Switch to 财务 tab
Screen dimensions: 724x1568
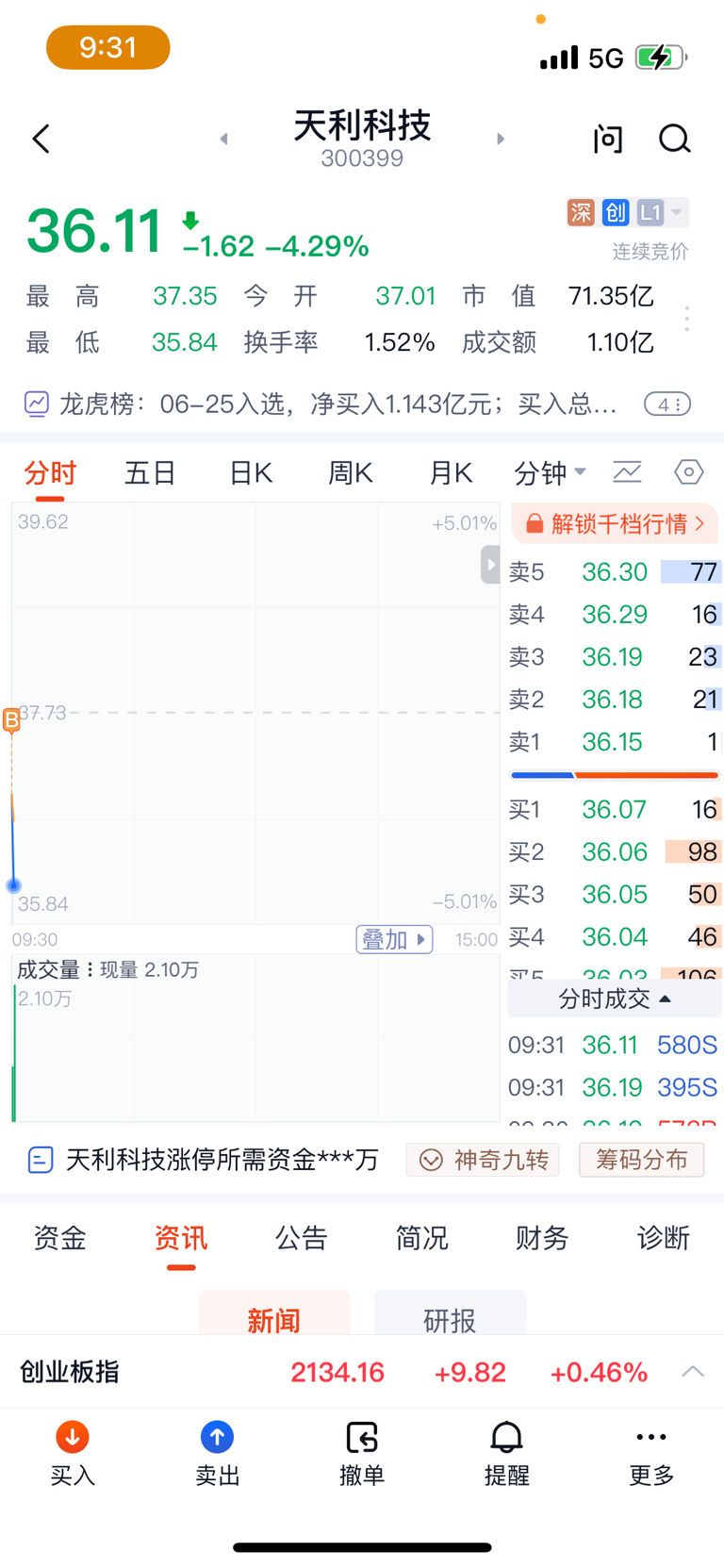543,1237
